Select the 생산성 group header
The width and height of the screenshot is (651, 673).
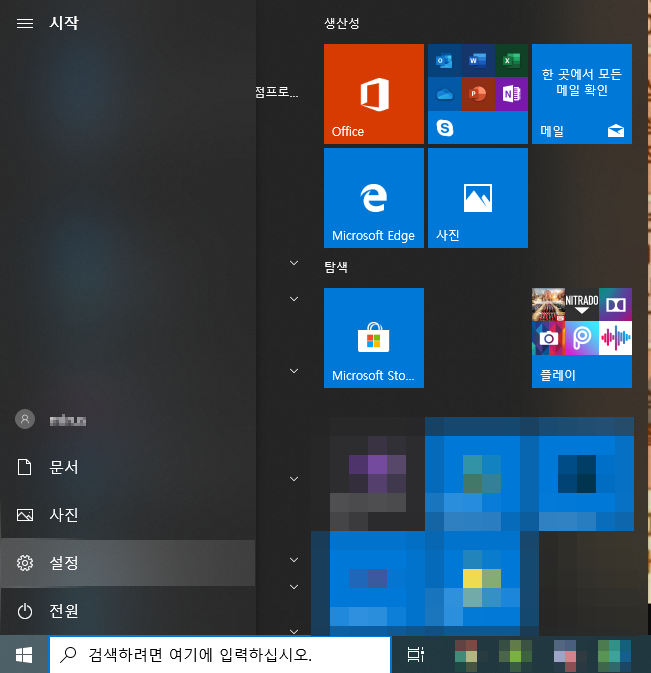tap(342, 23)
